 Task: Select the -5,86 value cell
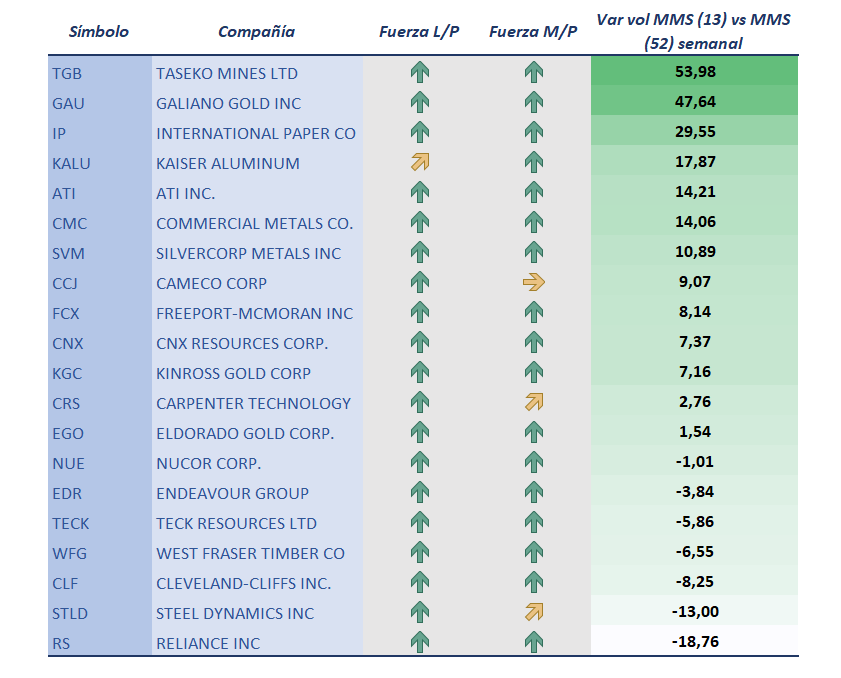click(x=695, y=522)
